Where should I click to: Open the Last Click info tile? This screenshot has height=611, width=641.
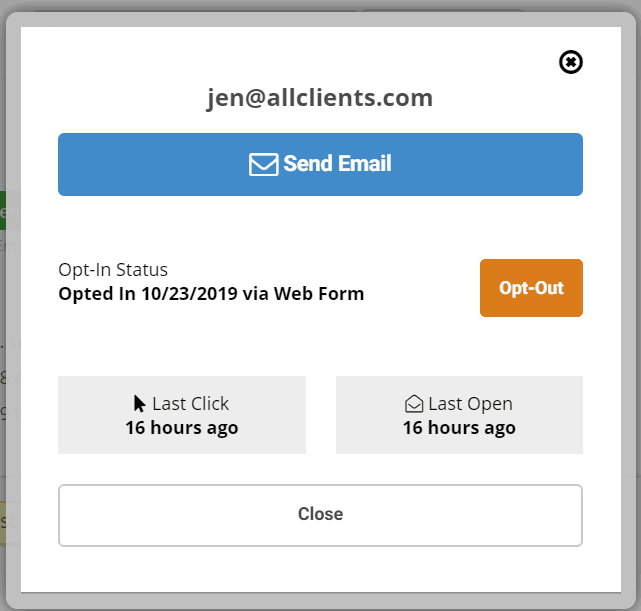coord(182,415)
